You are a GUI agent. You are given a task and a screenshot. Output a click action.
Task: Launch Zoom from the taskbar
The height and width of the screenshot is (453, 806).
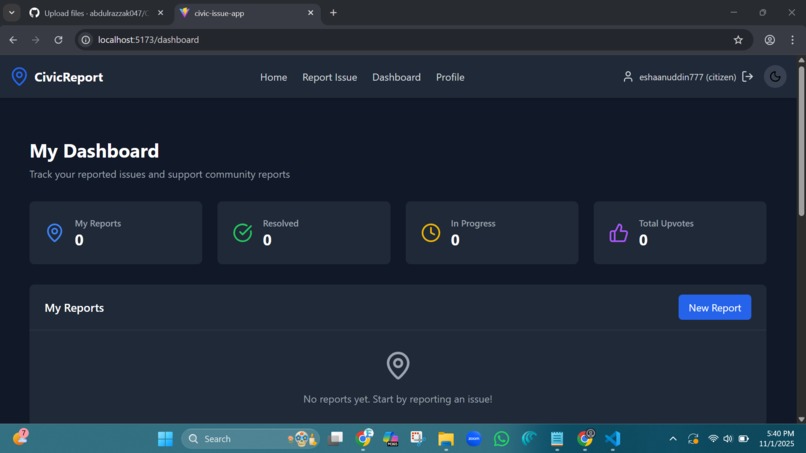click(x=473, y=439)
